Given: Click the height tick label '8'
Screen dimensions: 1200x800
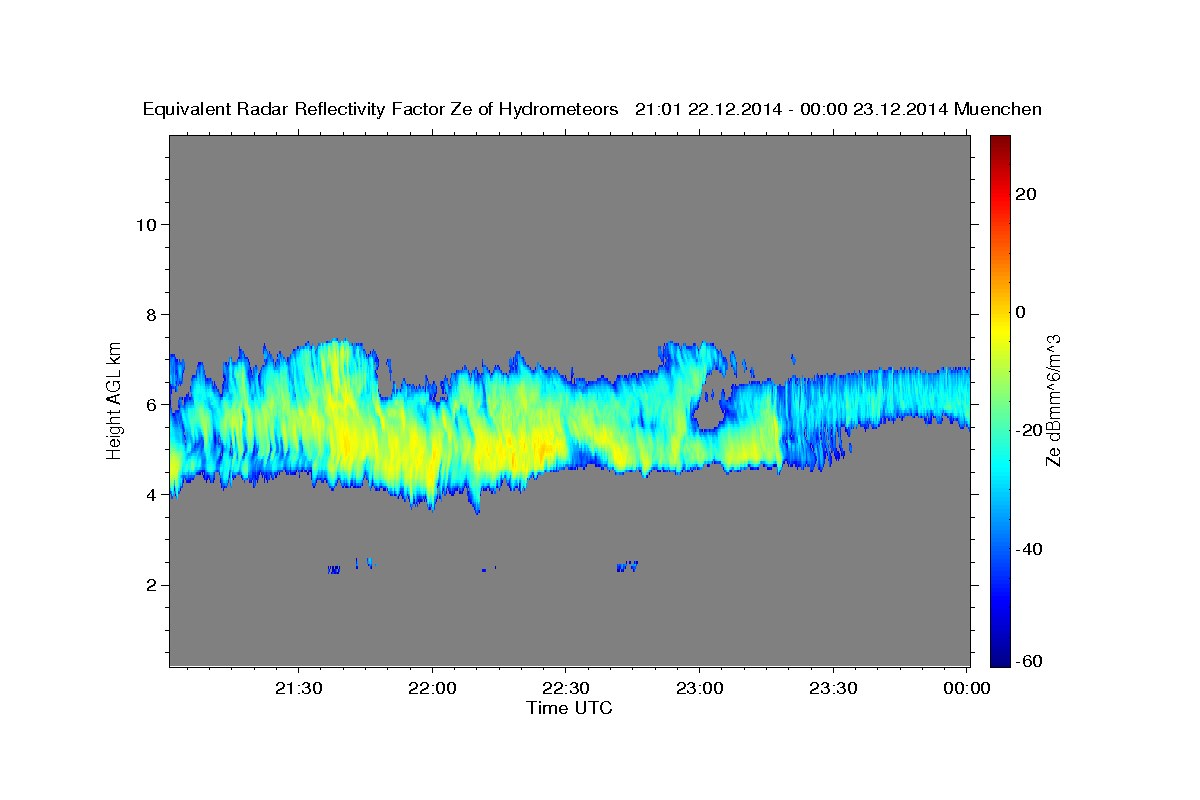Looking at the screenshot, I should coord(150,314).
